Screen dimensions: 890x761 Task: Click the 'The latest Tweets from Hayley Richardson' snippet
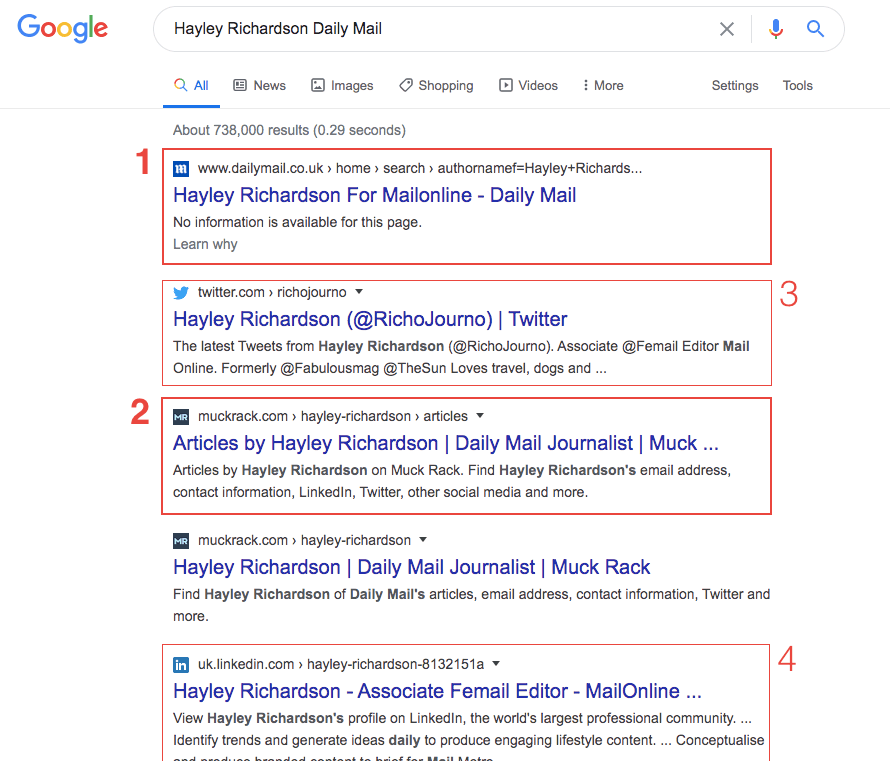click(x=461, y=358)
